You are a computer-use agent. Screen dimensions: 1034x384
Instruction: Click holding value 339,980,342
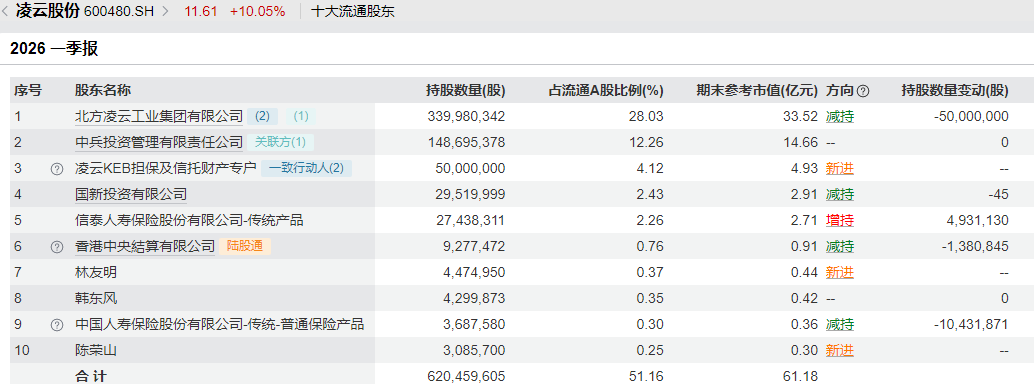466,117
